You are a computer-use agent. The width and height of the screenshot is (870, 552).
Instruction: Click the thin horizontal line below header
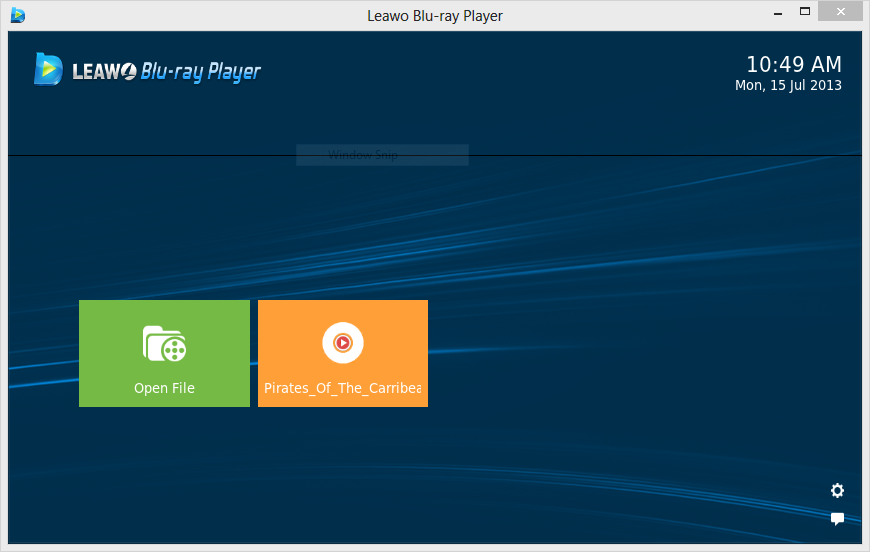435,156
